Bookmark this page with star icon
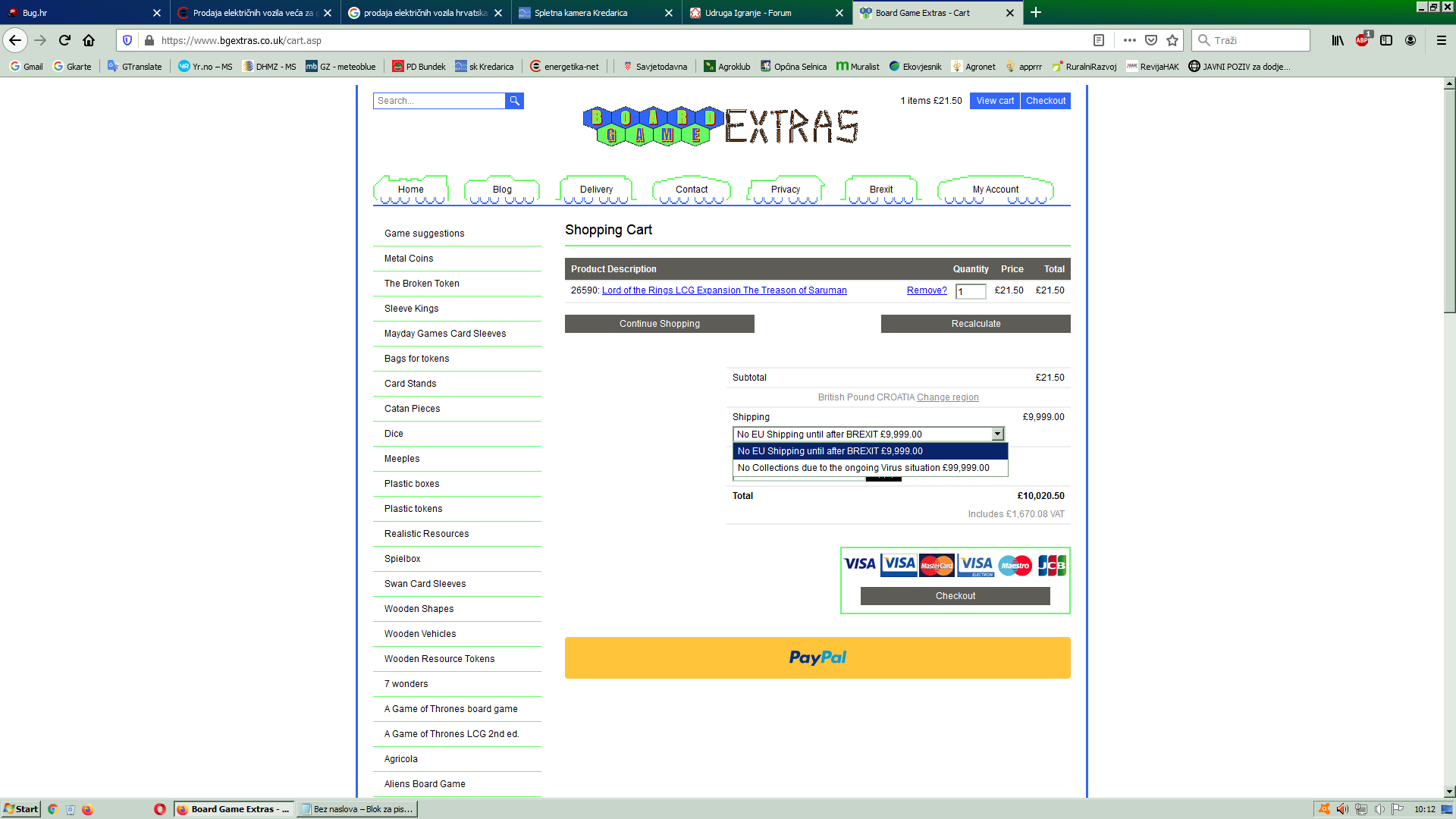1456x819 pixels. coord(1172,40)
